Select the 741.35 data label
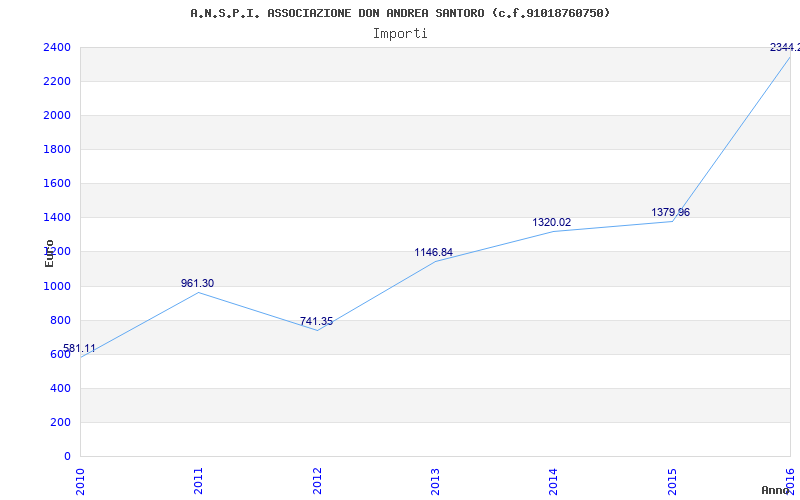 [316, 321]
